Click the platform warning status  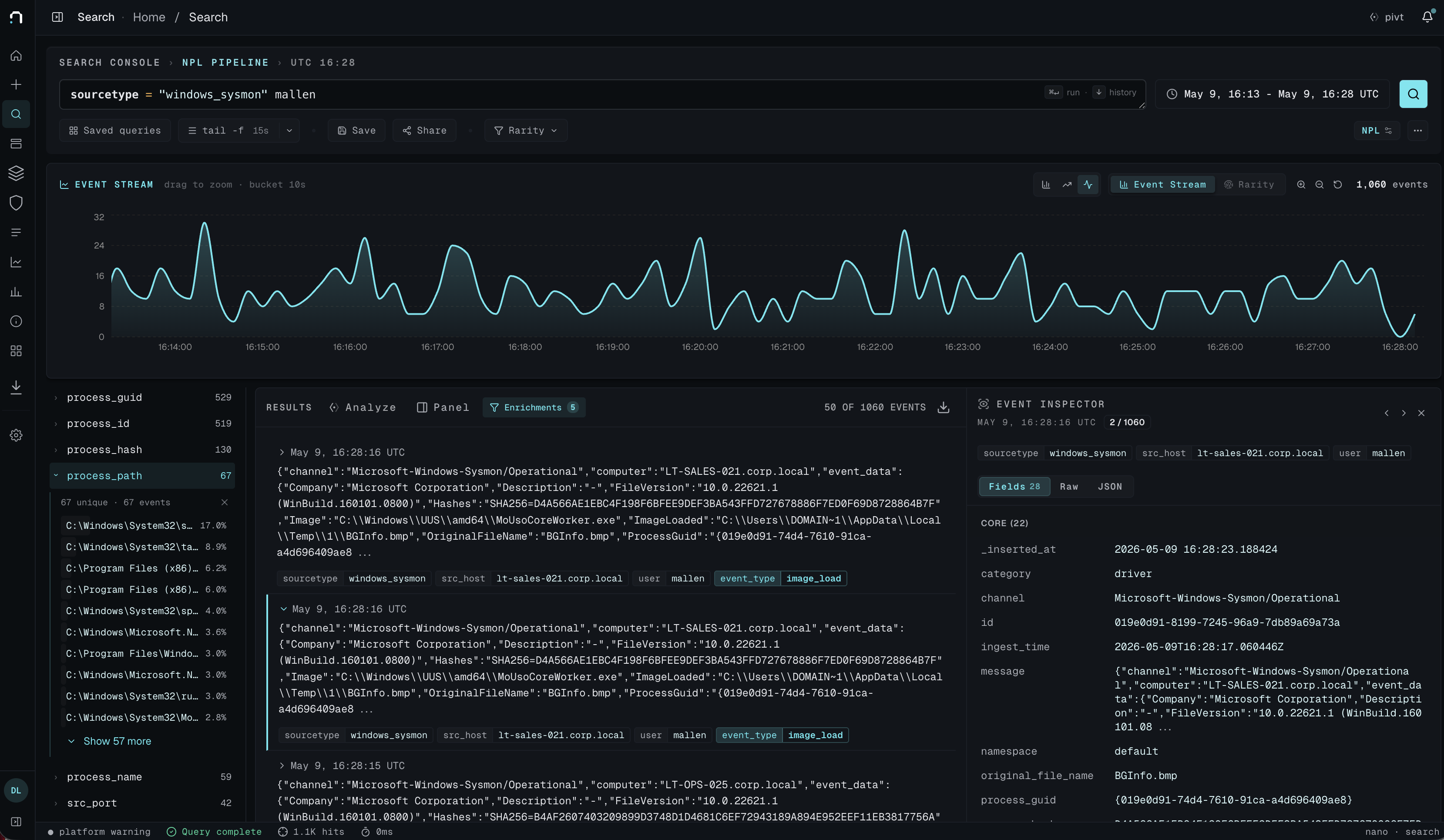click(99, 831)
